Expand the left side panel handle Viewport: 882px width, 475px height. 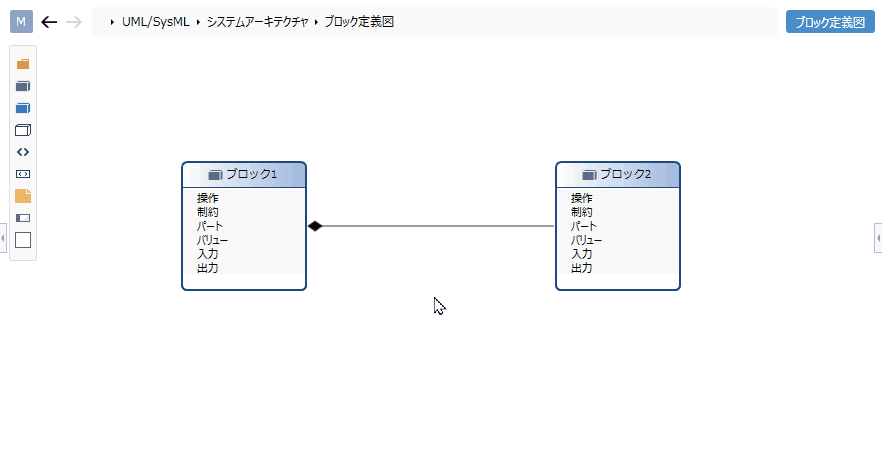[3, 238]
